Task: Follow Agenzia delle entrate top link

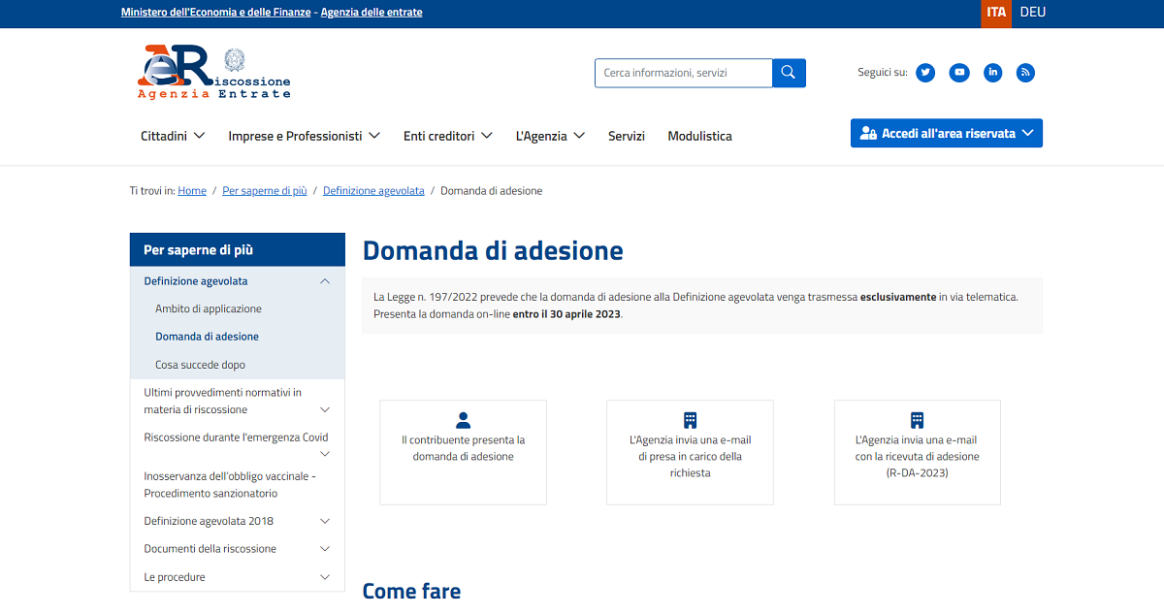Action: point(371,13)
